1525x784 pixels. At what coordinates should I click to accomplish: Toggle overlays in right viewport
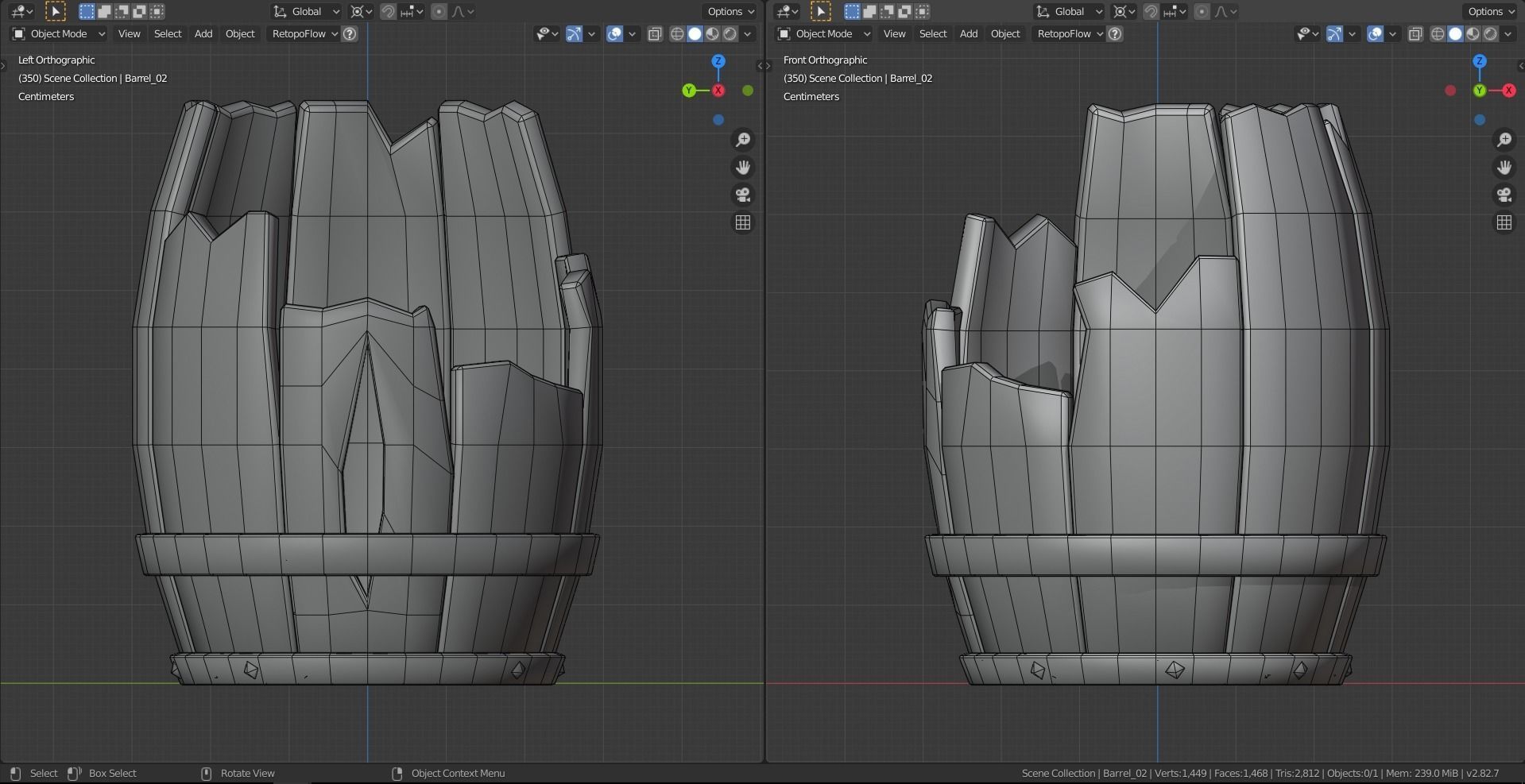tap(1375, 33)
